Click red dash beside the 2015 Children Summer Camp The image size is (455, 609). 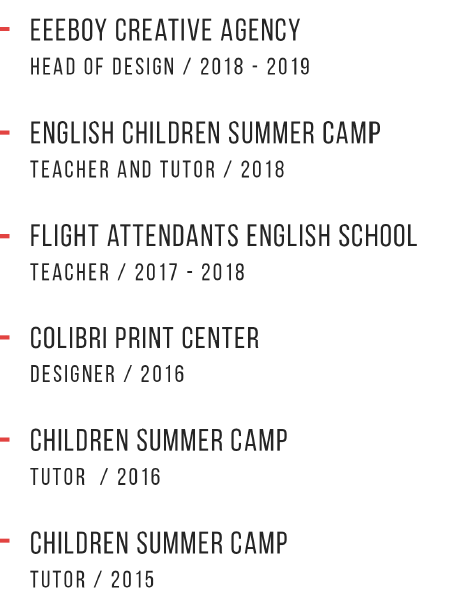click(x=5, y=540)
